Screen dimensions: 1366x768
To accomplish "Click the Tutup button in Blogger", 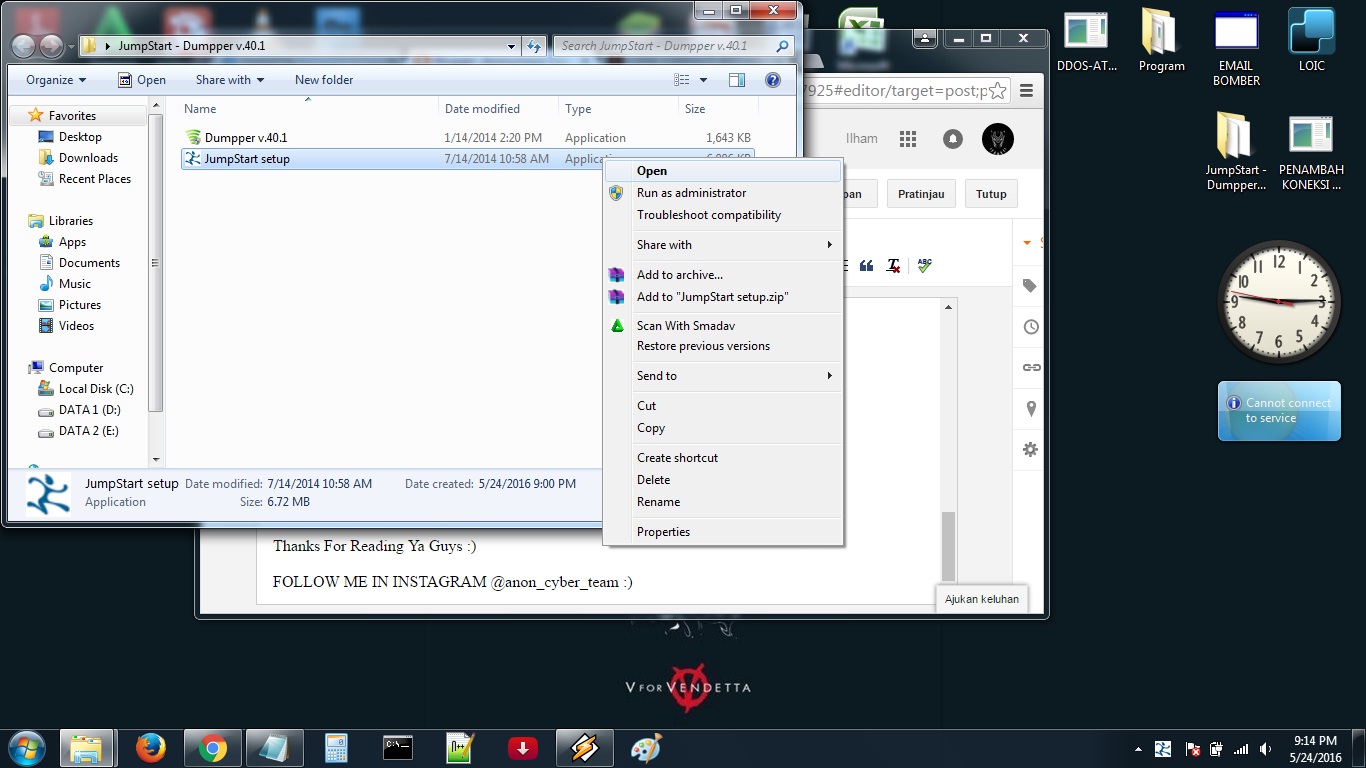I will 991,194.
